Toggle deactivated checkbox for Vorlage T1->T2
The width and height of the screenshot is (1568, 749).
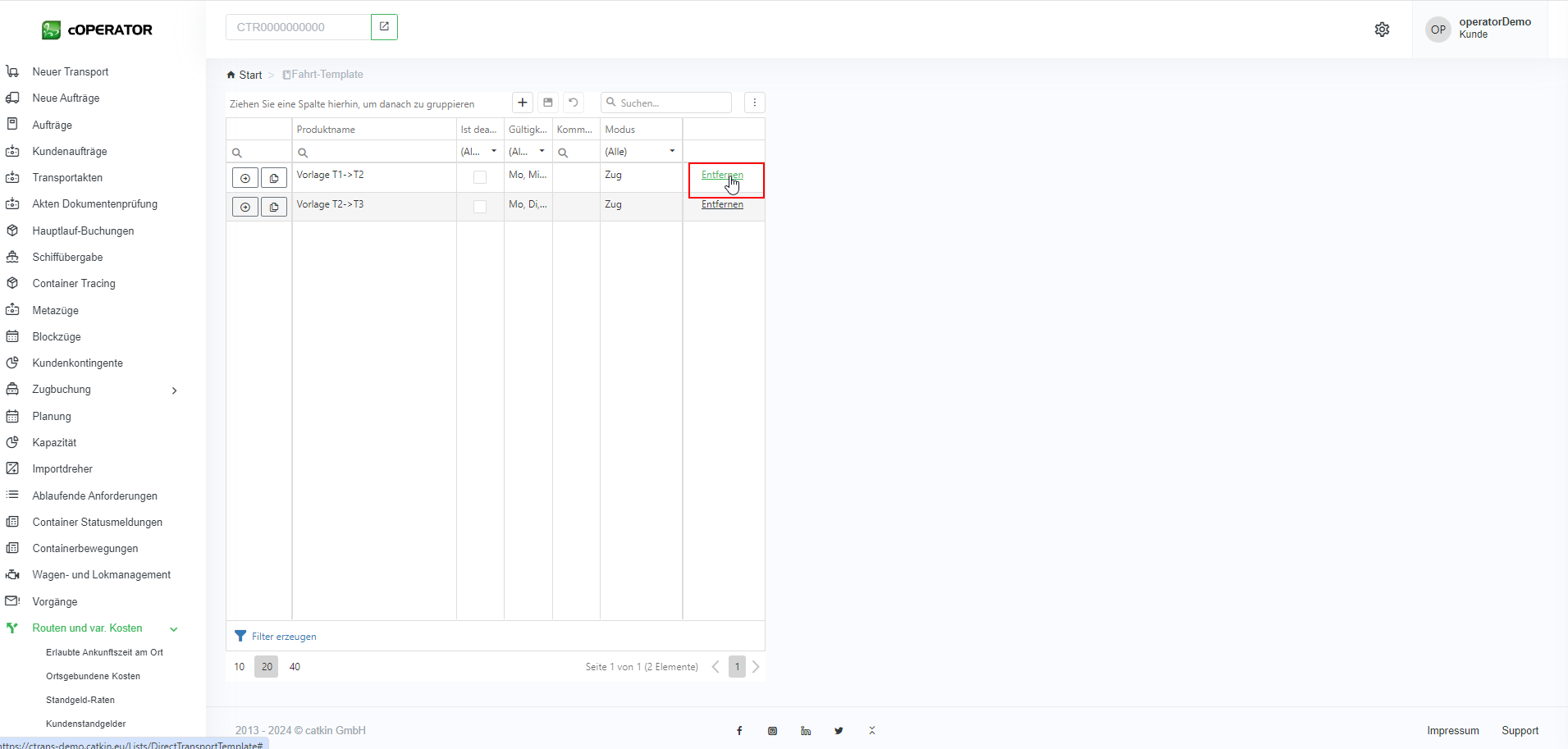coord(480,177)
